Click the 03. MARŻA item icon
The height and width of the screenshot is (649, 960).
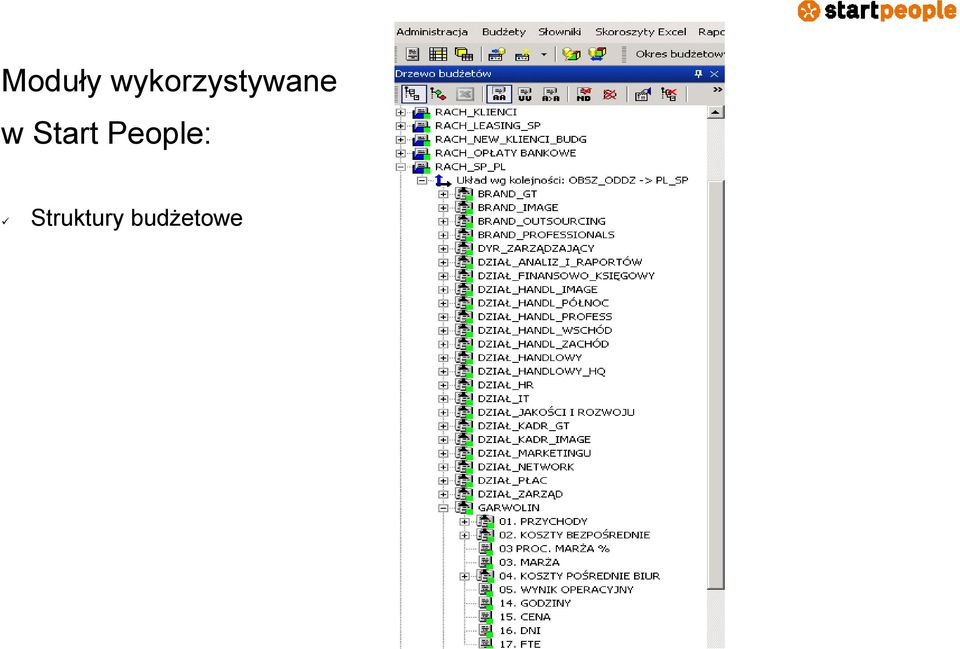[x=486, y=562]
